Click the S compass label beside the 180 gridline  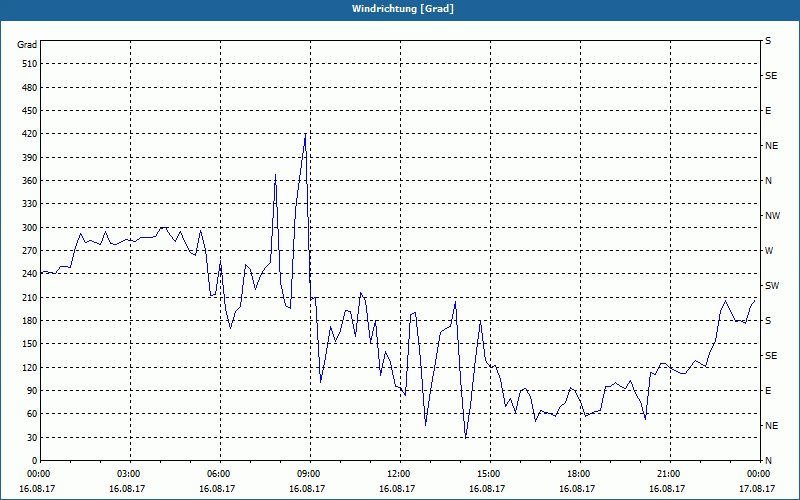[x=768, y=321]
